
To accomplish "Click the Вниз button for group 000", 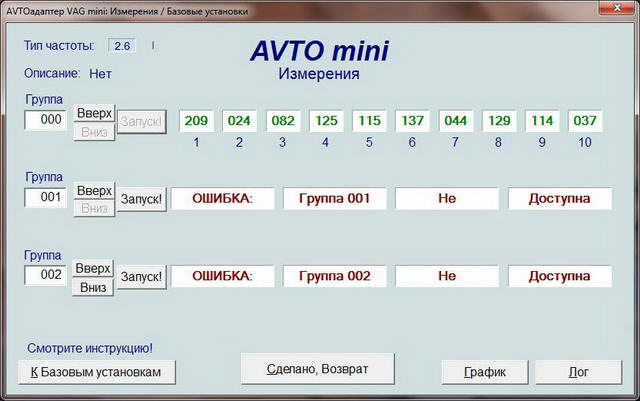I will coord(94,131).
